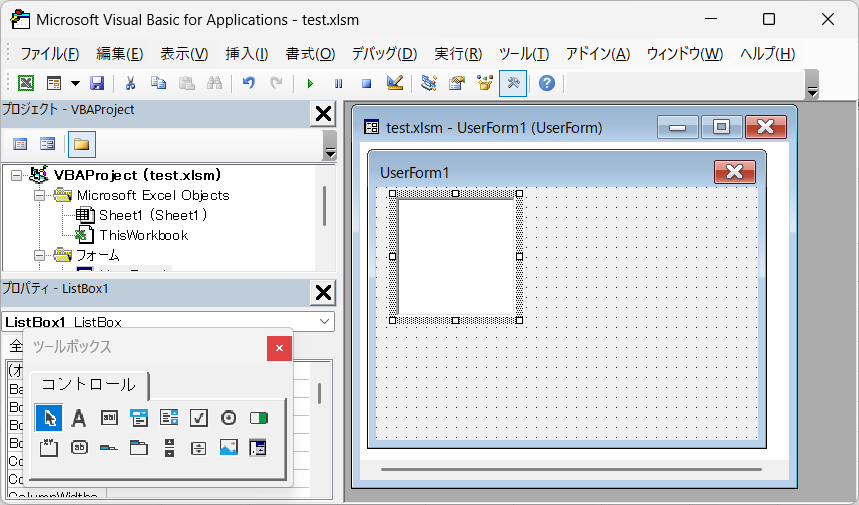Choose the MultiPage tool in toolbox
859x505 pixels.
coord(139,448)
